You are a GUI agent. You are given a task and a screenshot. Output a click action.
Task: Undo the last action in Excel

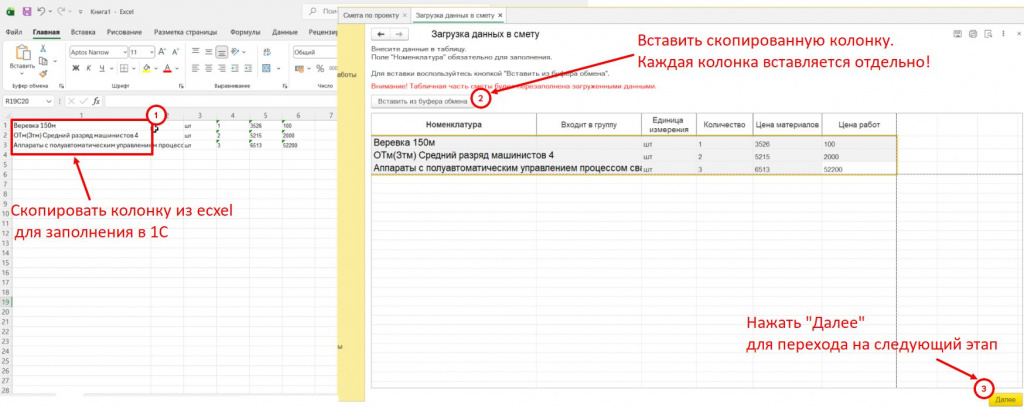[40, 12]
